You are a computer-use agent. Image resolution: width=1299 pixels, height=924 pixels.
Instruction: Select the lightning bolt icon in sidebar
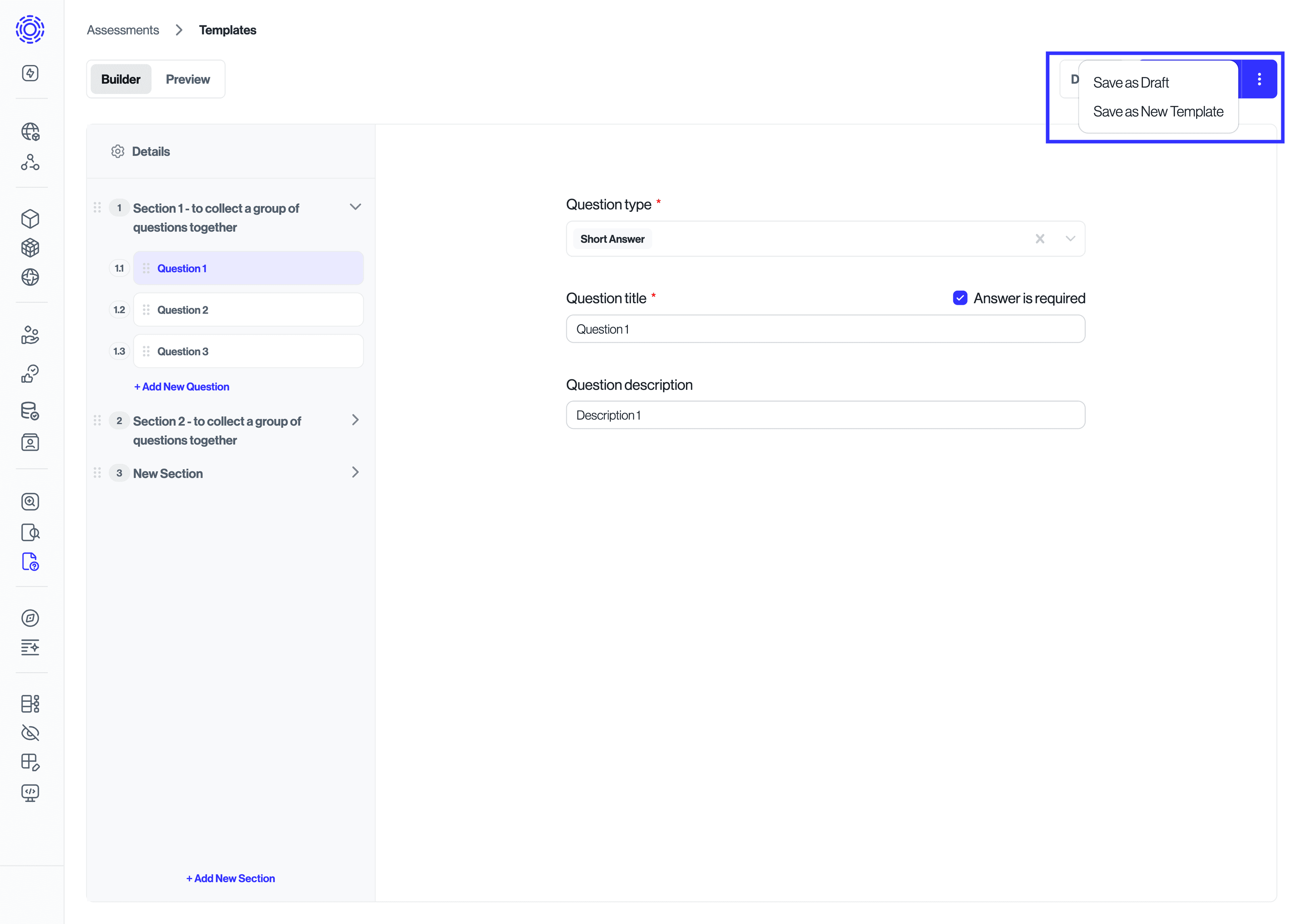point(30,73)
